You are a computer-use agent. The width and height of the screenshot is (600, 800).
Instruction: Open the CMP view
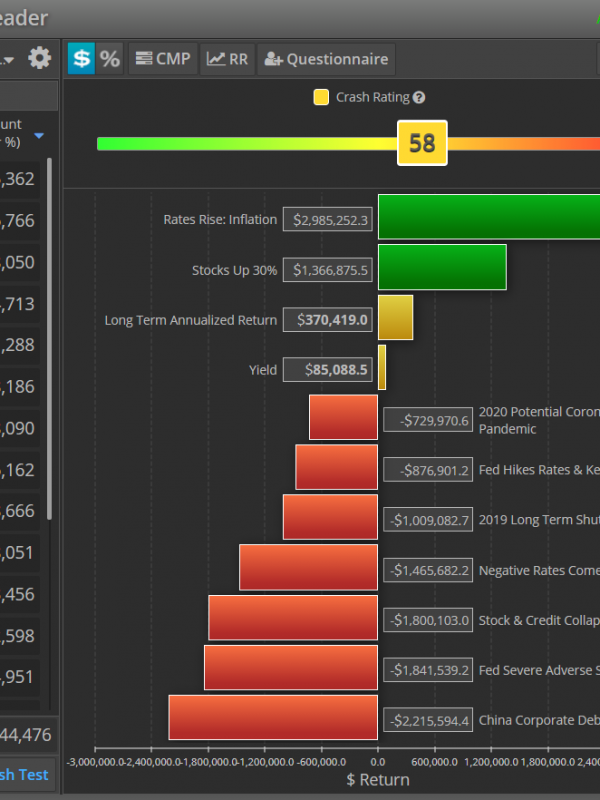click(x=162, y=59)
